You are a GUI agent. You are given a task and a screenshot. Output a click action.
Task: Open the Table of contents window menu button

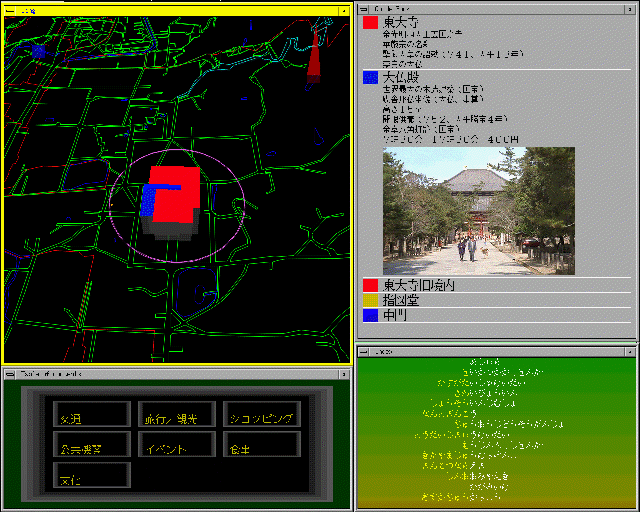pos(10,374)
